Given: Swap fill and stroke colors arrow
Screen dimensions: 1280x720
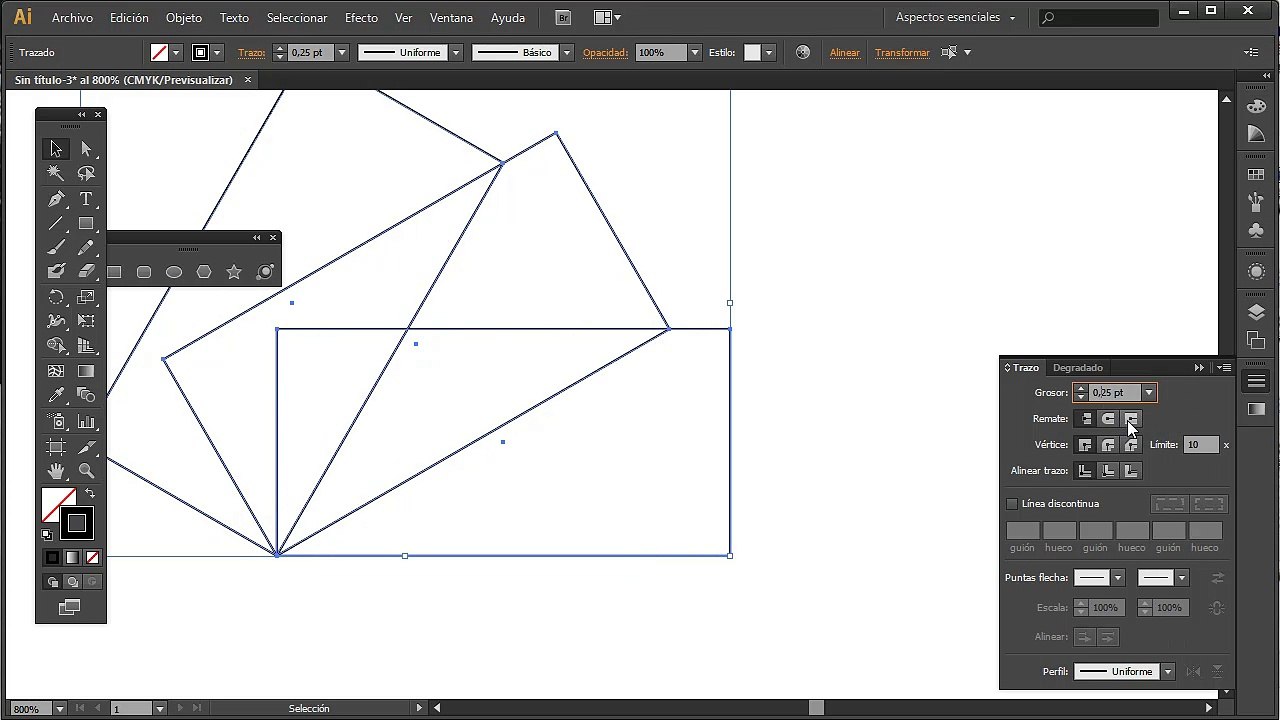Looking at the screenshot, I should [x=90, y=494].
